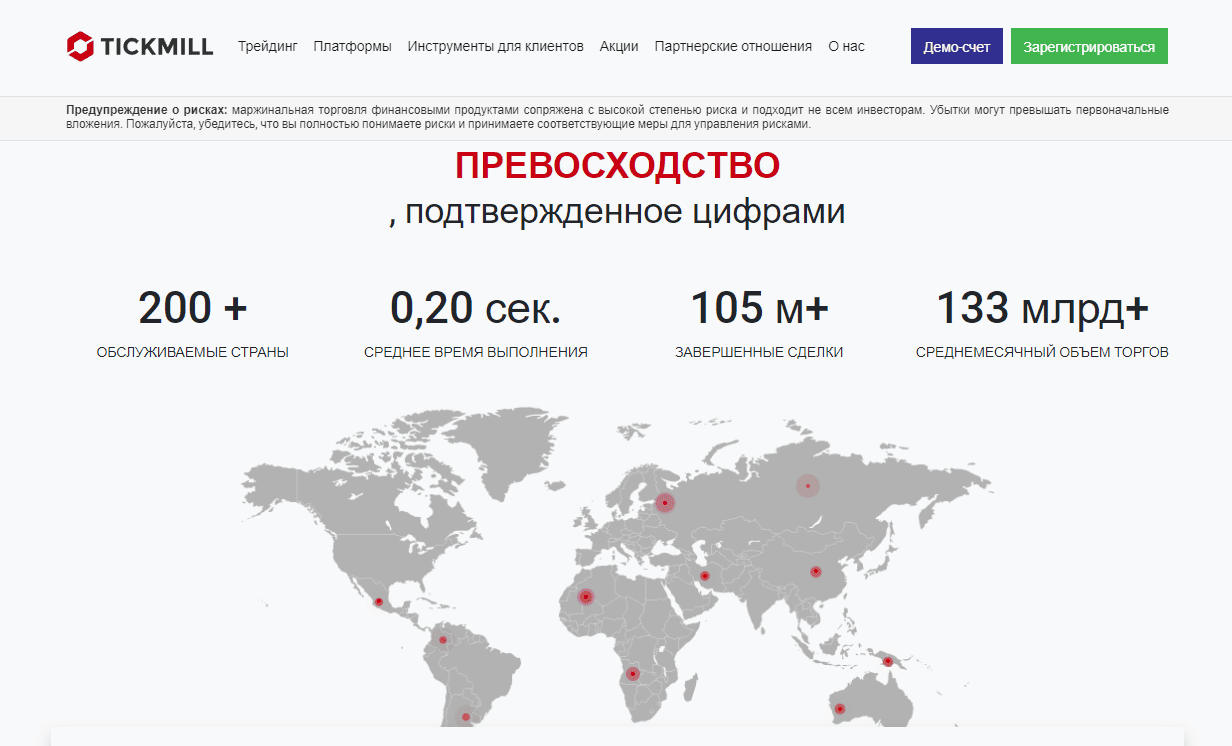The width and height of the screenshot is (1232, 746).
Task: Click the map marker in Mexico
Action: point(379,601)
